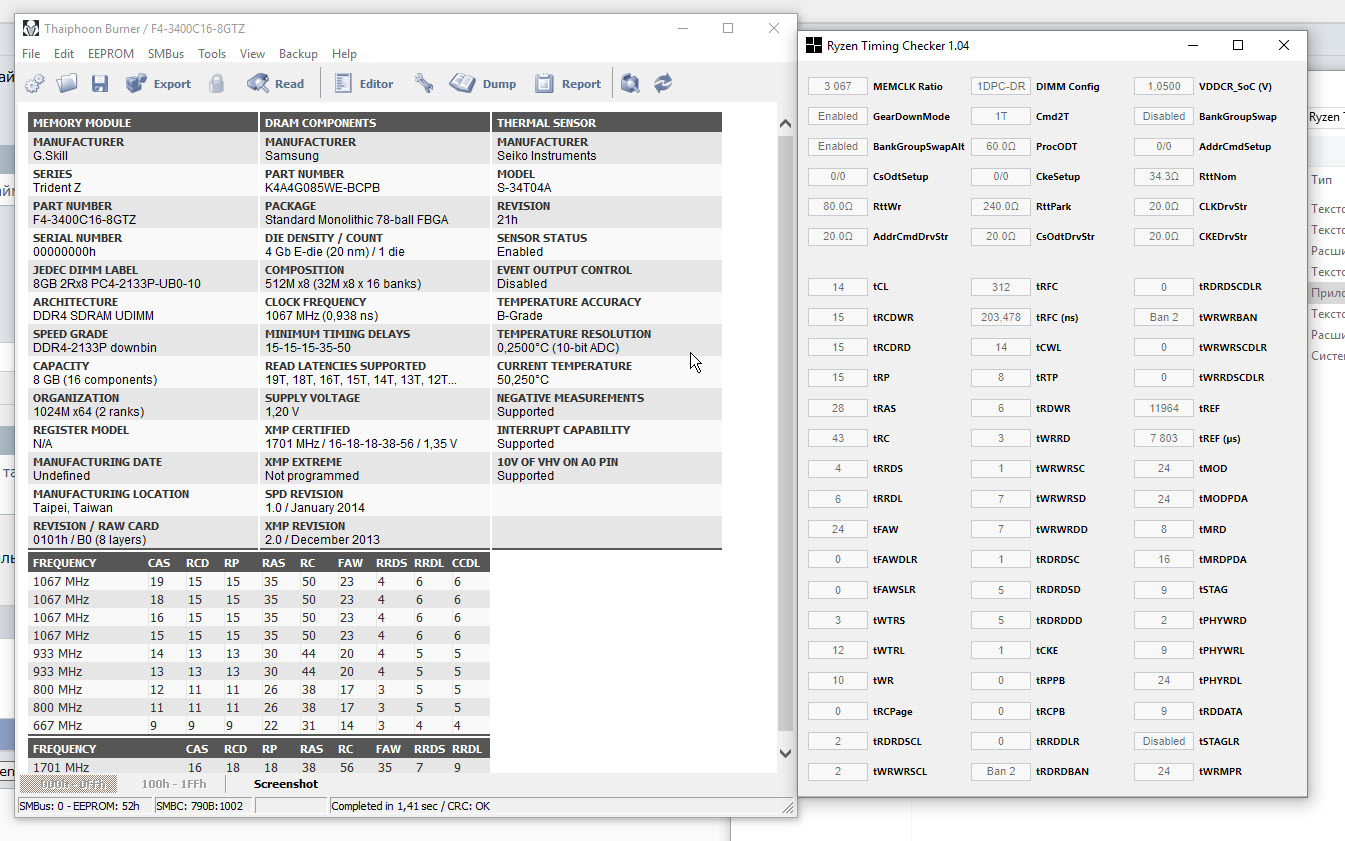Click the MEMORY MODULE section header
The image size is (1345, 841).
[x=143, y=122]
